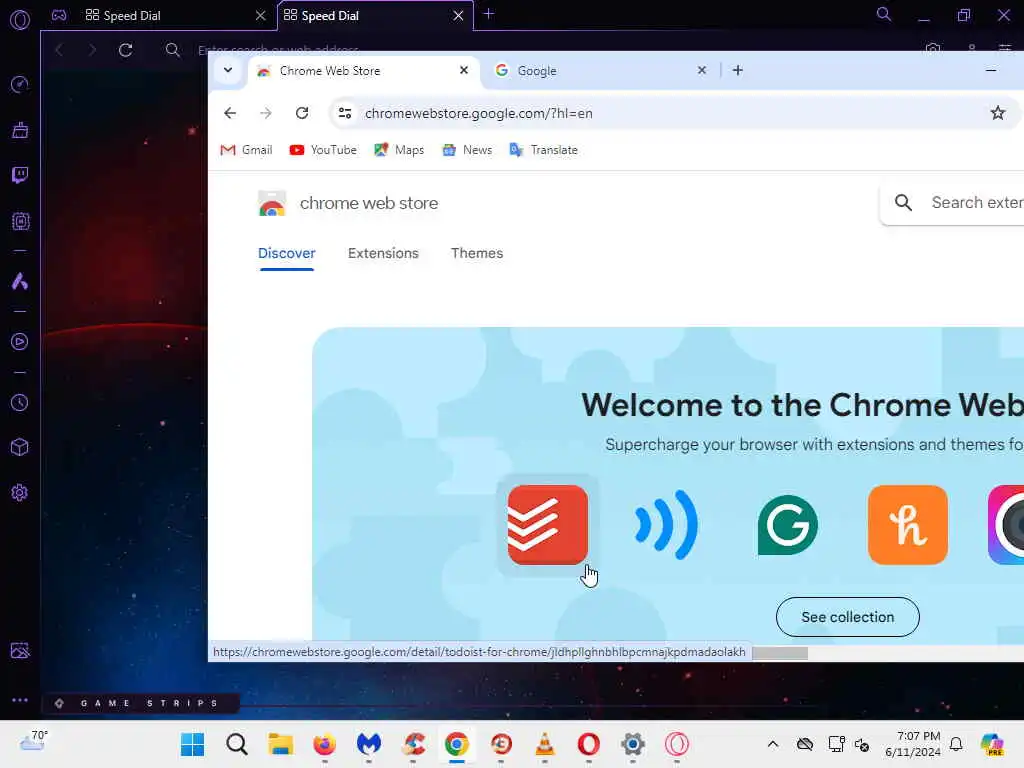Click the Game Strips bar in Opera
This screenshot has height=768, width=1024.
(140, 703)
